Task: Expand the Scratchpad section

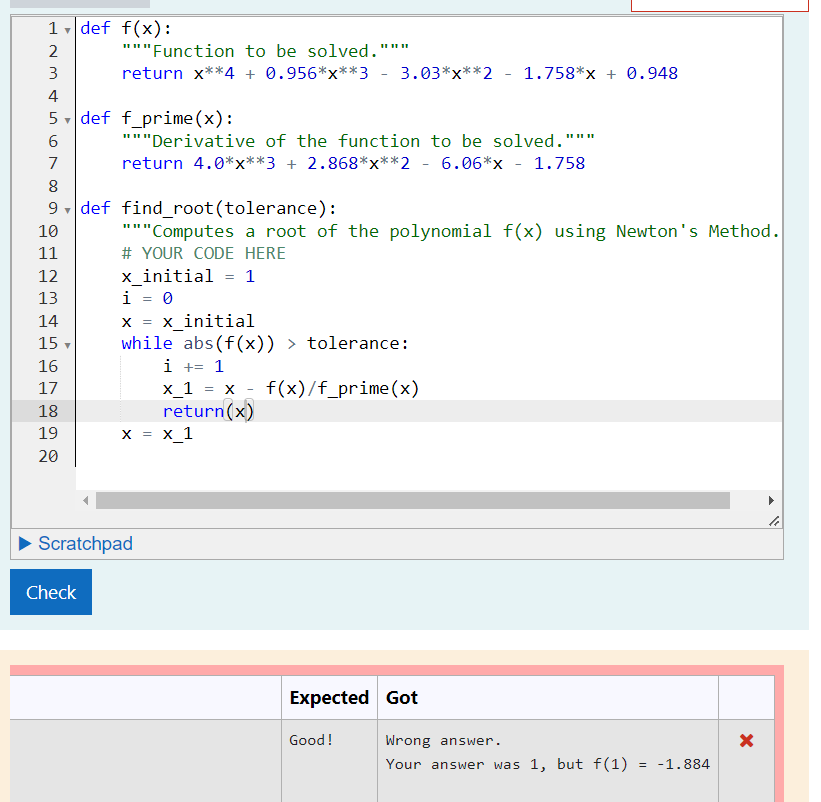Action: pyautogui.click(x=76, y=543)
